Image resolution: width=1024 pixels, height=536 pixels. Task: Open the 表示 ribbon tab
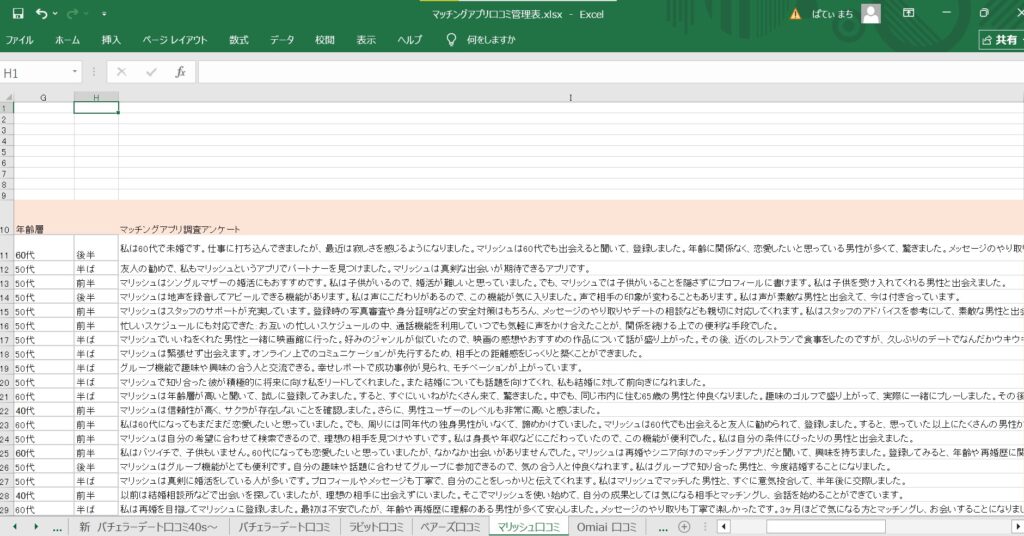point(366,40)
